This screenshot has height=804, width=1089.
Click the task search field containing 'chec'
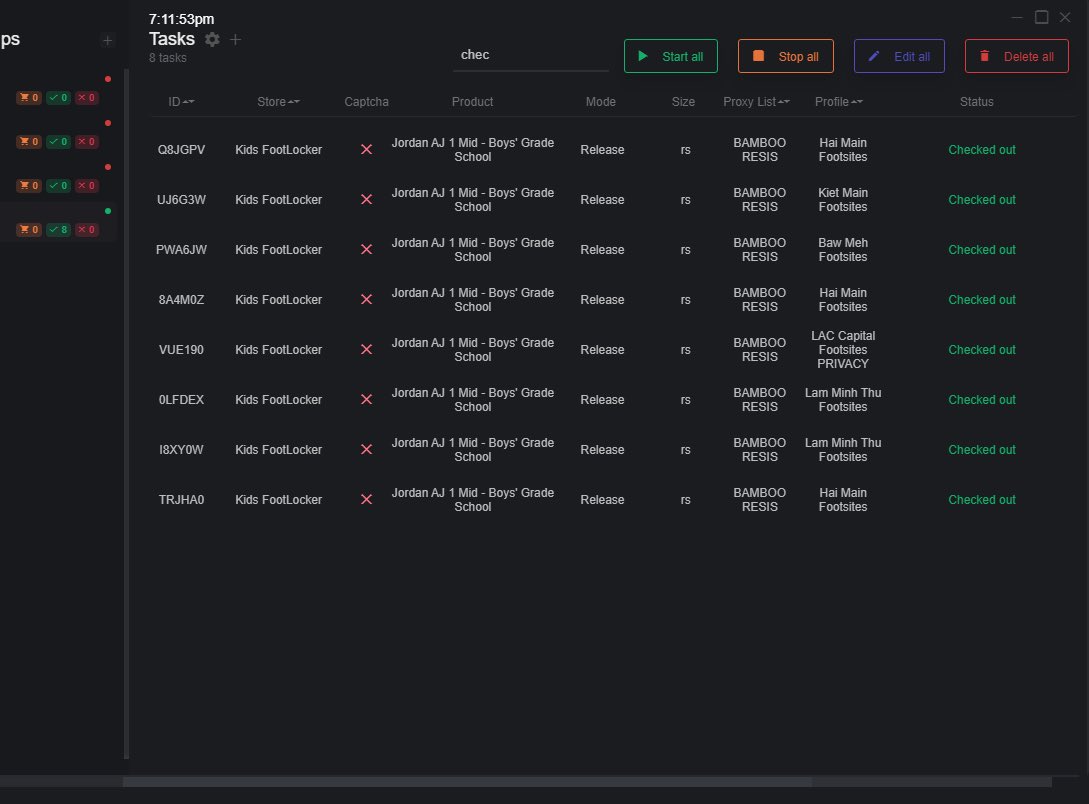coord(531,55)
